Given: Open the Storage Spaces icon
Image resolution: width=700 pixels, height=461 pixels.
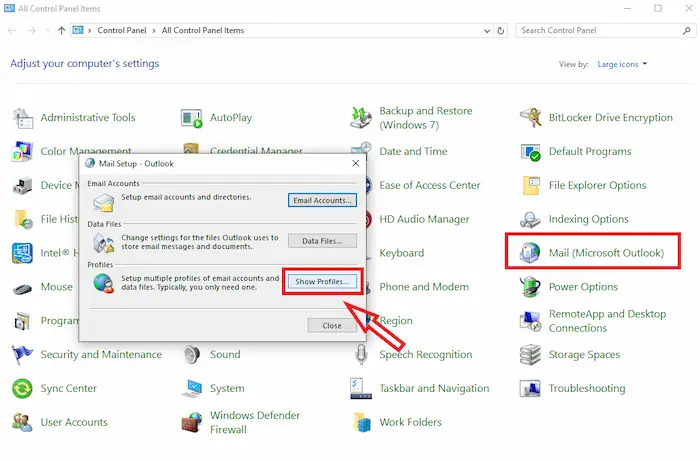Looking at the screenshot, I should 530,355.
